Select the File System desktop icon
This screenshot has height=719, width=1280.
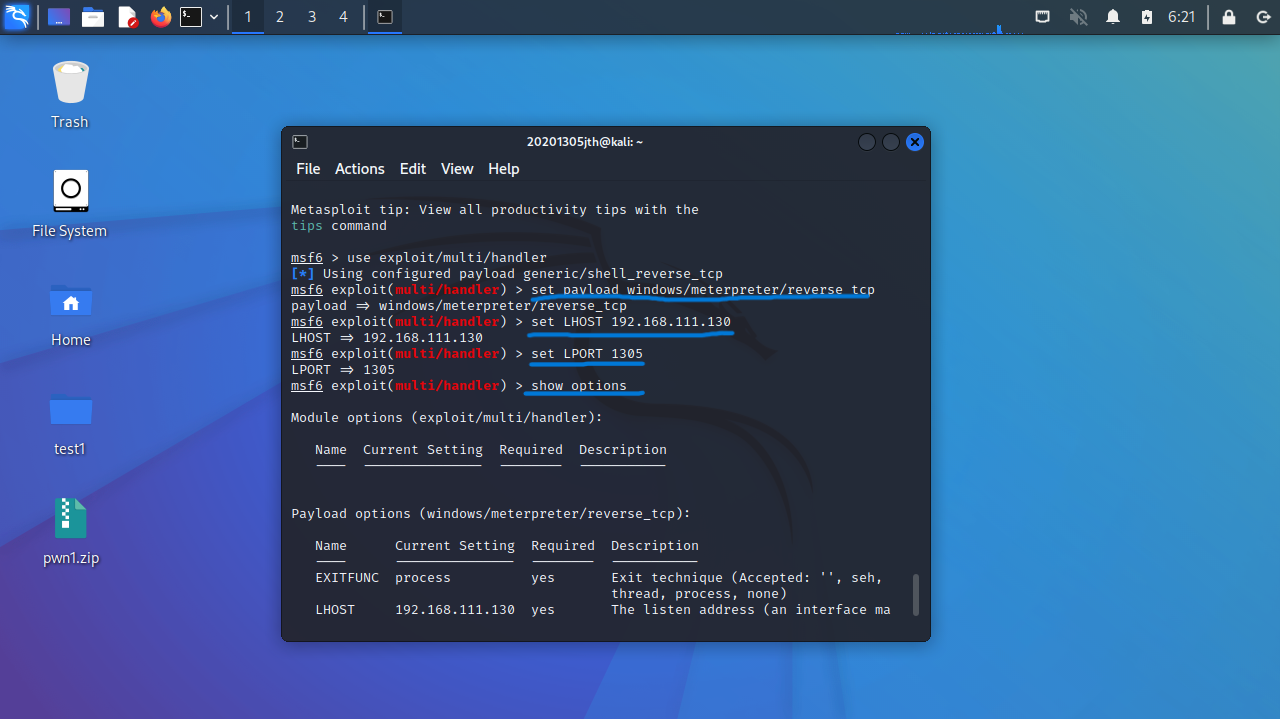pyautogui.click(x=70, y=204)
